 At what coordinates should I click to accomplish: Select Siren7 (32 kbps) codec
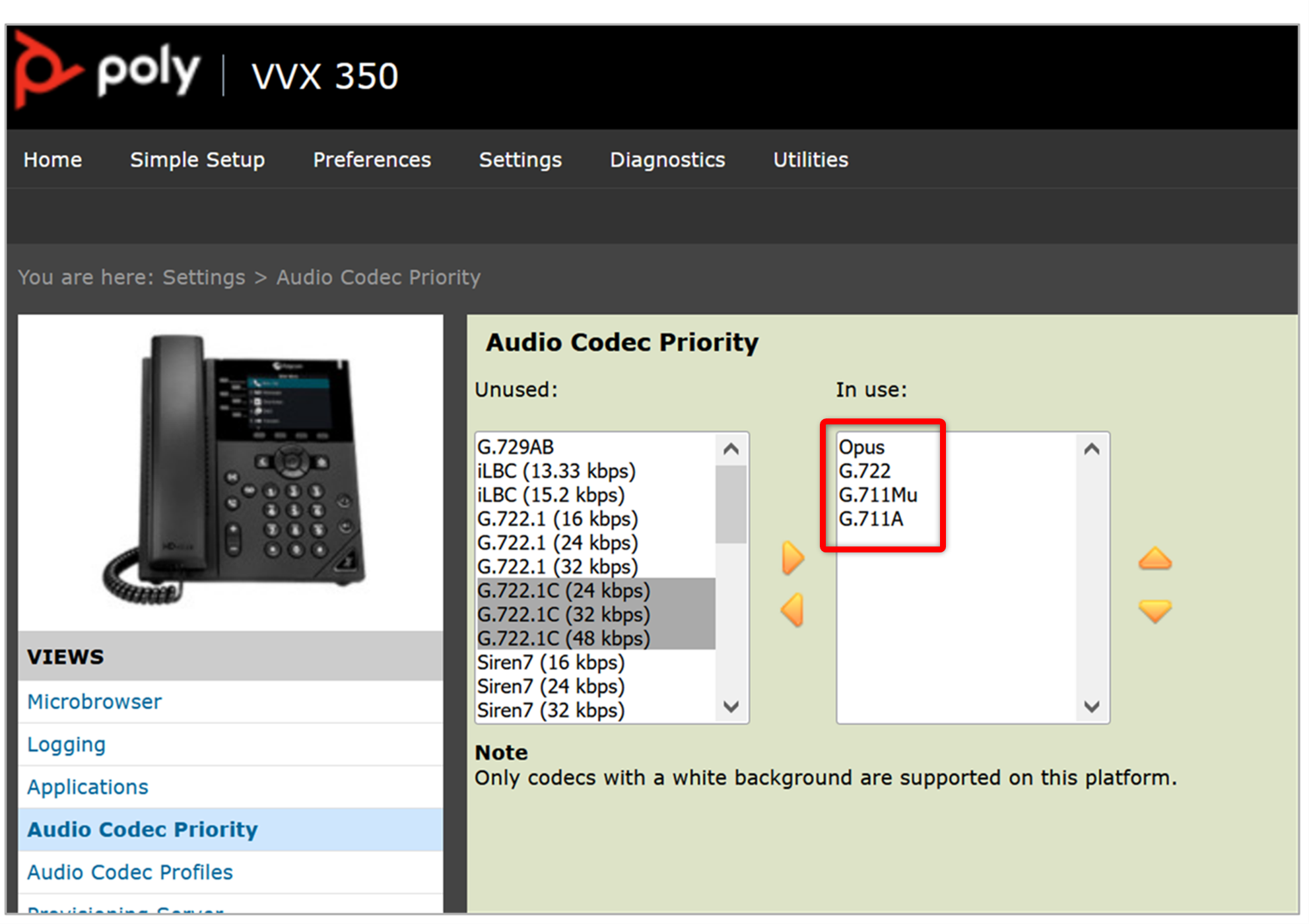tap(595, 710)
